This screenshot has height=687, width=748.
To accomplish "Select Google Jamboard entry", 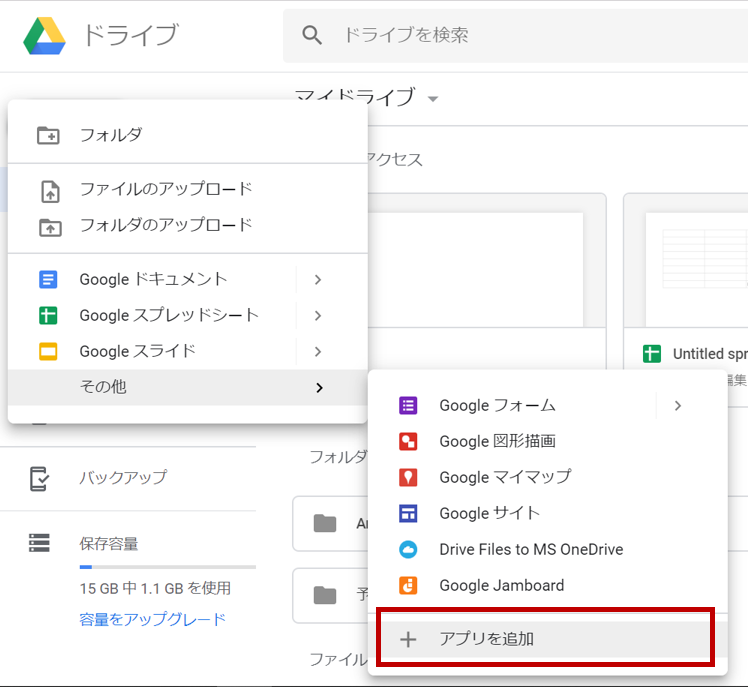I will point(548,585).
